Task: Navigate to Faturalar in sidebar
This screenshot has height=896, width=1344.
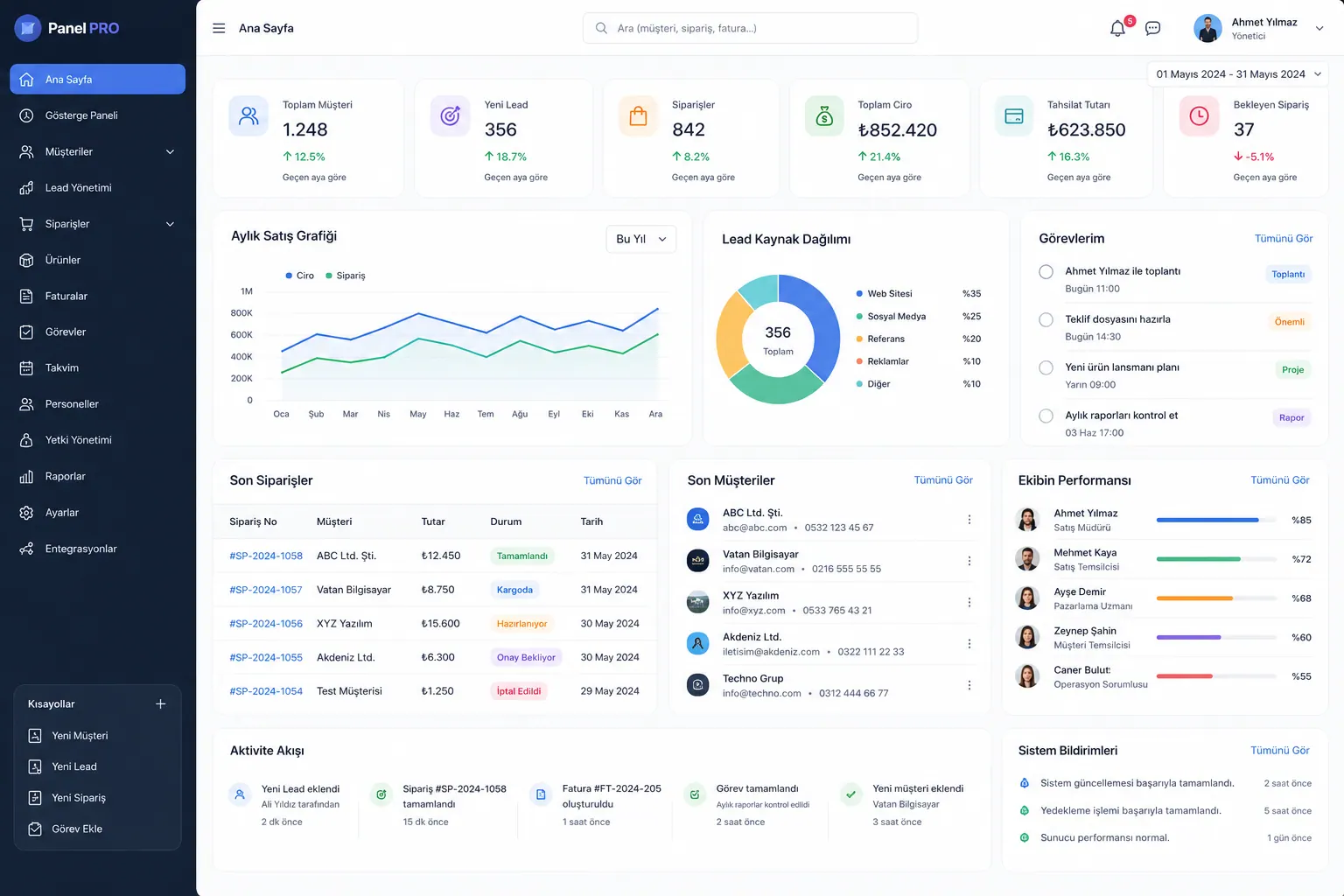Action: 98,296
